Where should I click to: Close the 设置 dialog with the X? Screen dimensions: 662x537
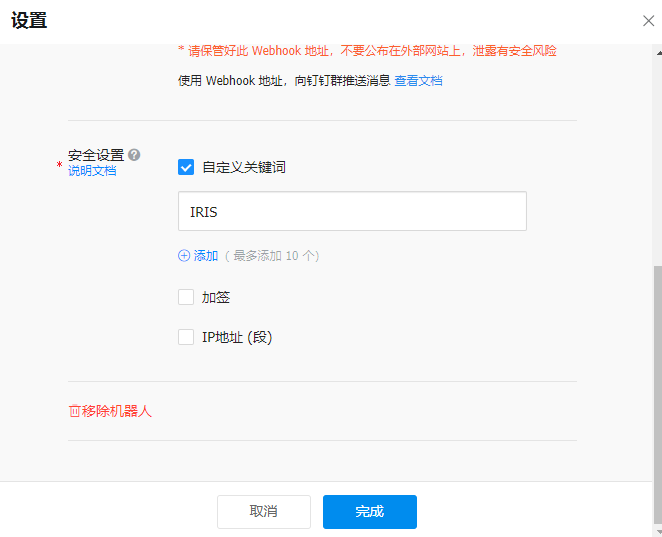[x=648, y=21]
